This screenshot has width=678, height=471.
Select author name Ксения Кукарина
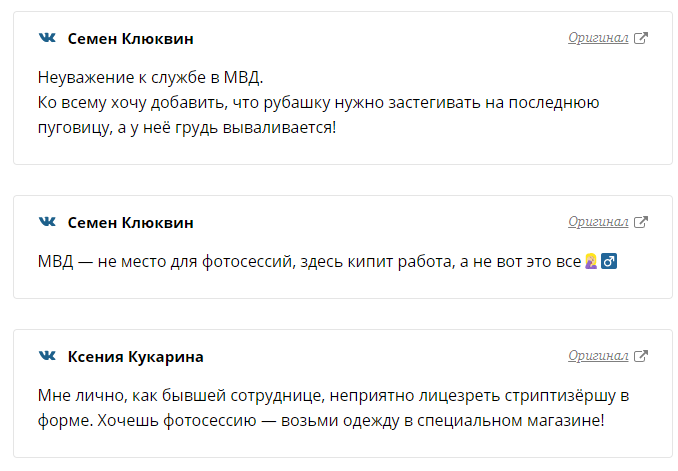pos(135,357)
